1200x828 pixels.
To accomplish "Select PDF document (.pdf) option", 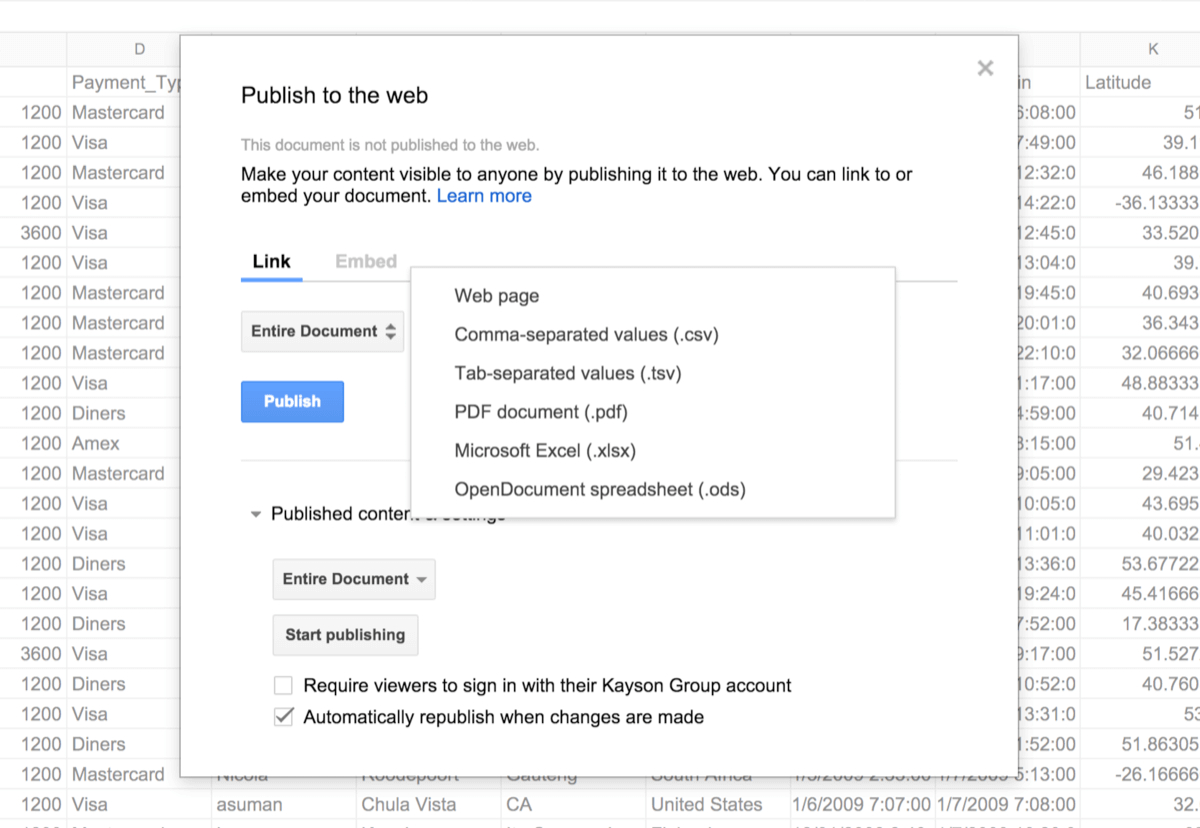I will point(541,412).
